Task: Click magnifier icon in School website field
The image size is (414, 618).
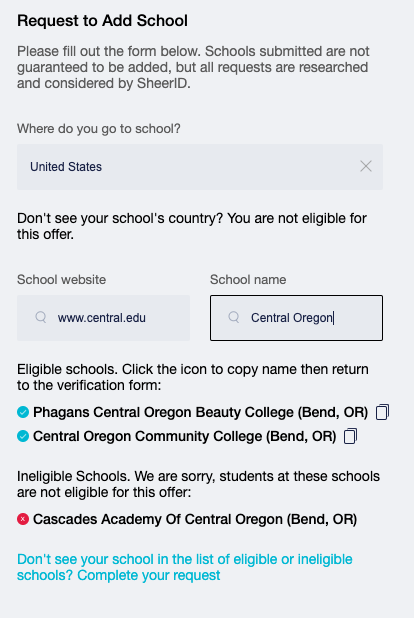Action: [x=41, y=317]
